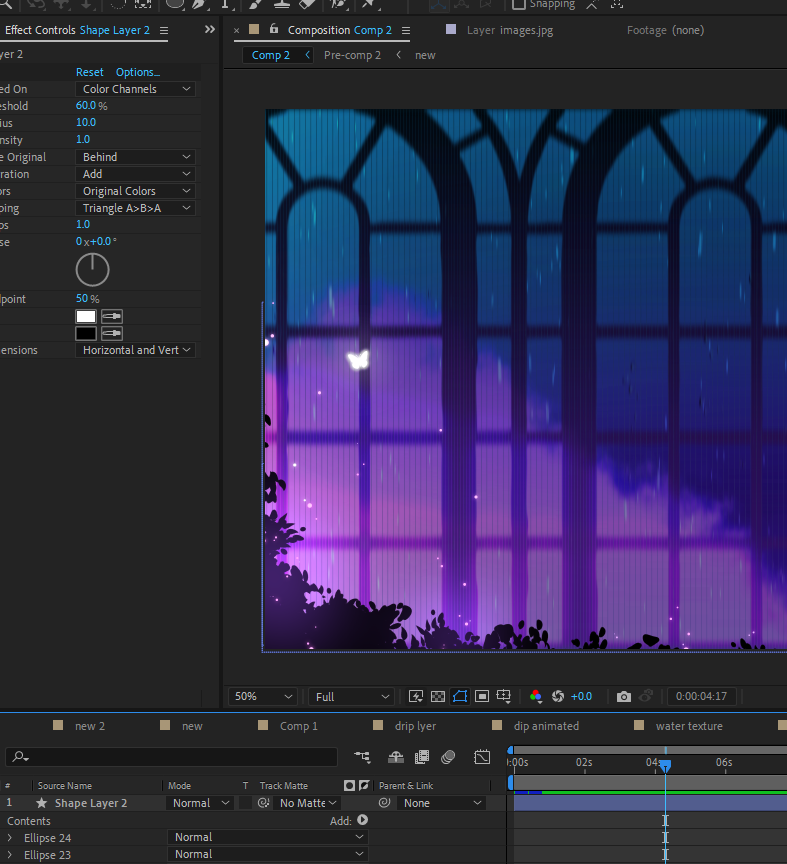Toggle lock icon on Composition Comp 2 tab
This screenshot has width=787, height=864.
[273, 29]
